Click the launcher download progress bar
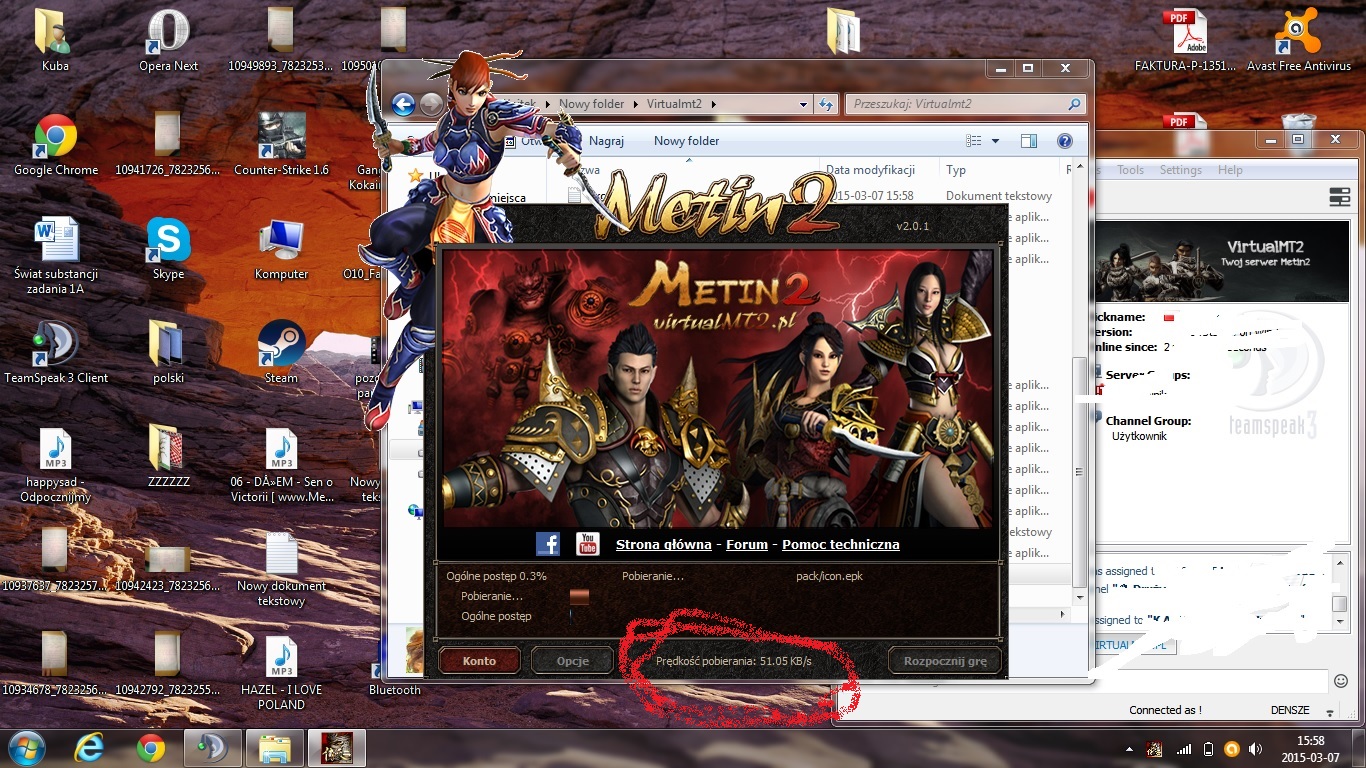 [579, 596]
